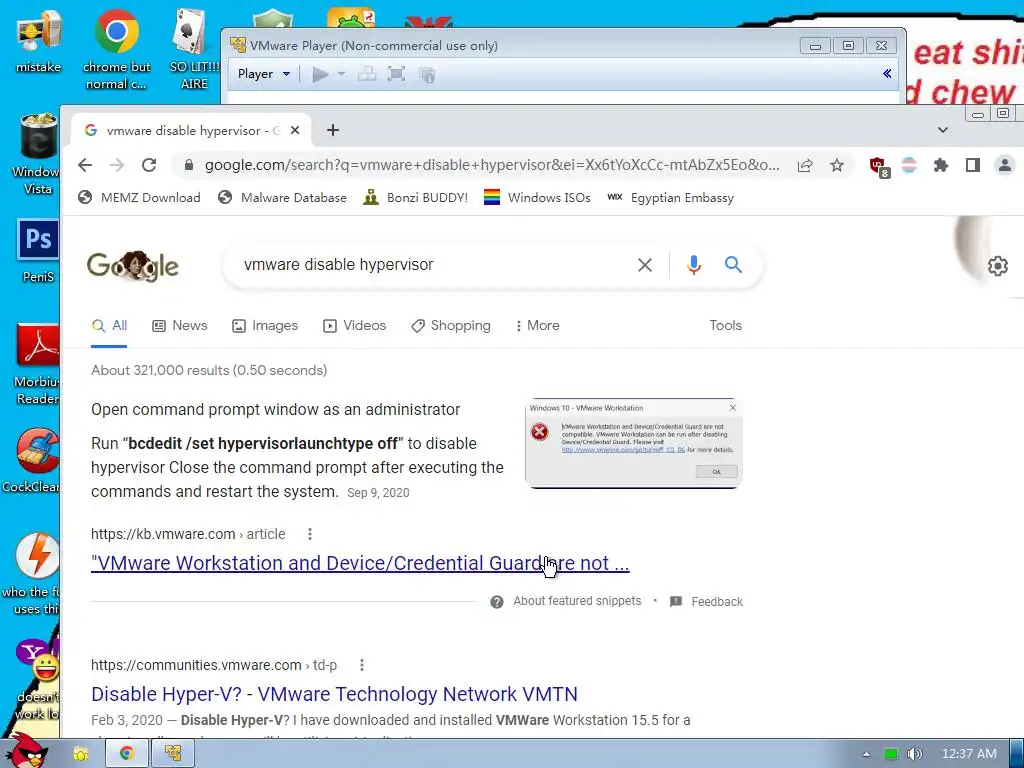Open Disable Hyper-V? VMTN result
Viewport: 1024px width, 768px height.
[x=334, y=694]
